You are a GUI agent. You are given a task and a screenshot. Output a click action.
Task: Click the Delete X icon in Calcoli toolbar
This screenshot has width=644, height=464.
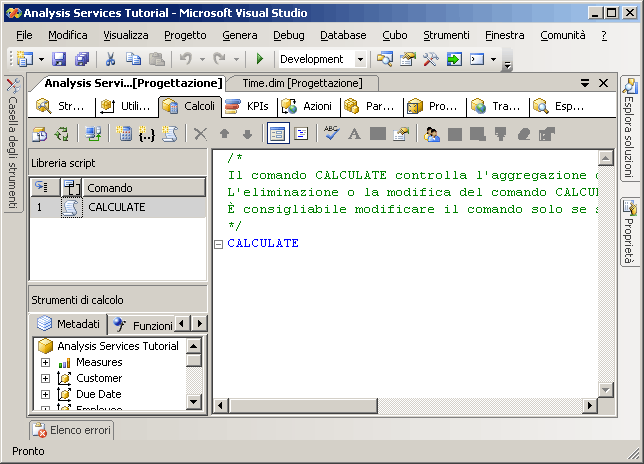(x=200, y=134)
